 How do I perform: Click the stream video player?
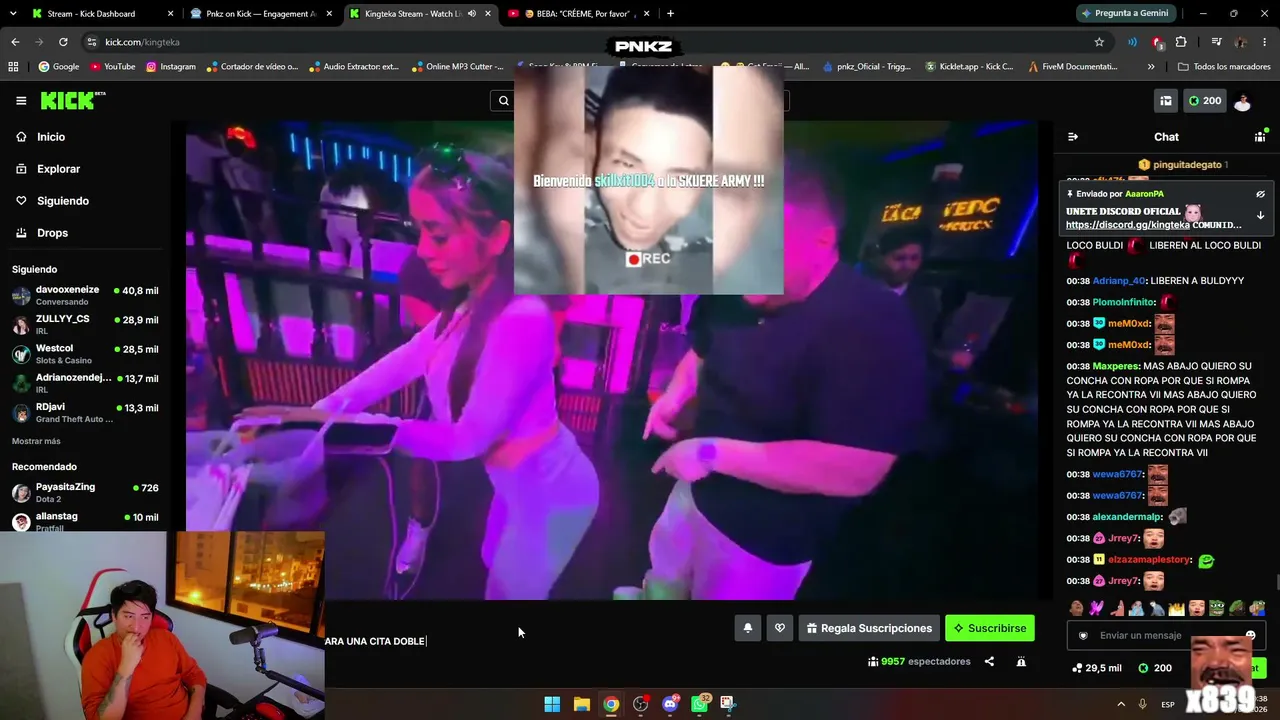click(611, 360)
